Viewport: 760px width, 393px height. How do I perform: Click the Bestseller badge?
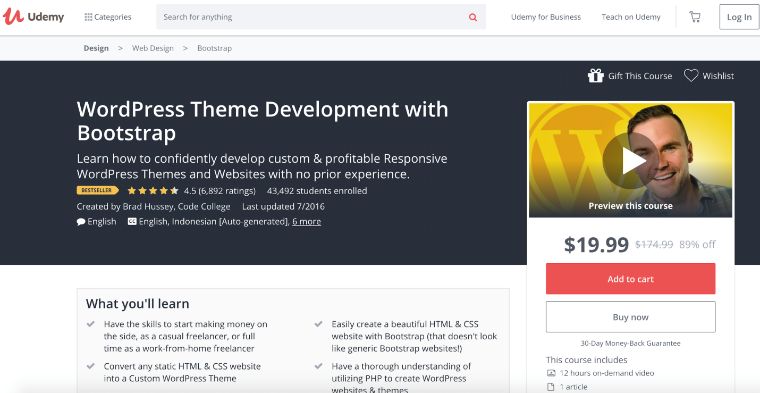[x=97, y=190]
